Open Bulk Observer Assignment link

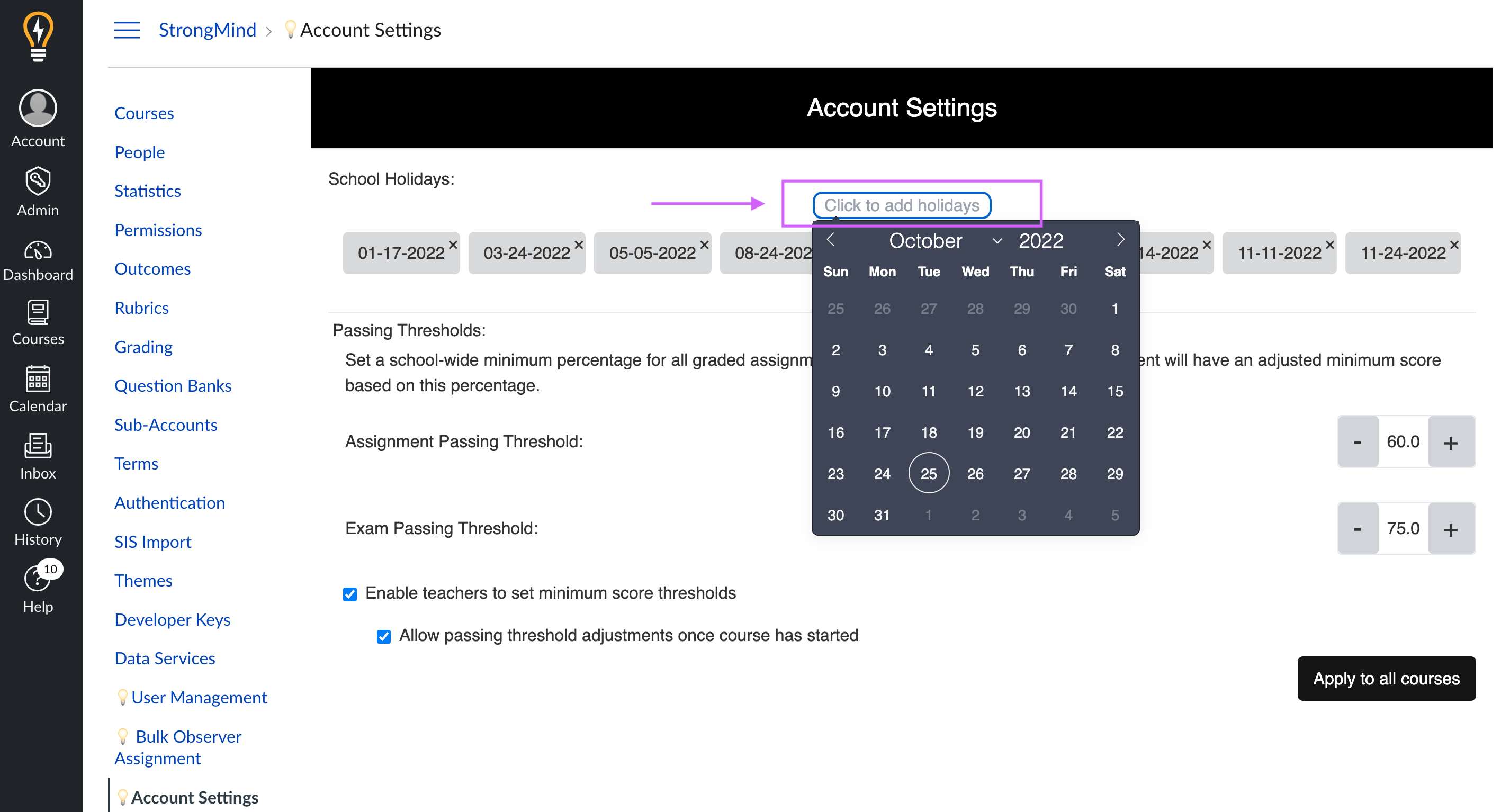point(178,747)
